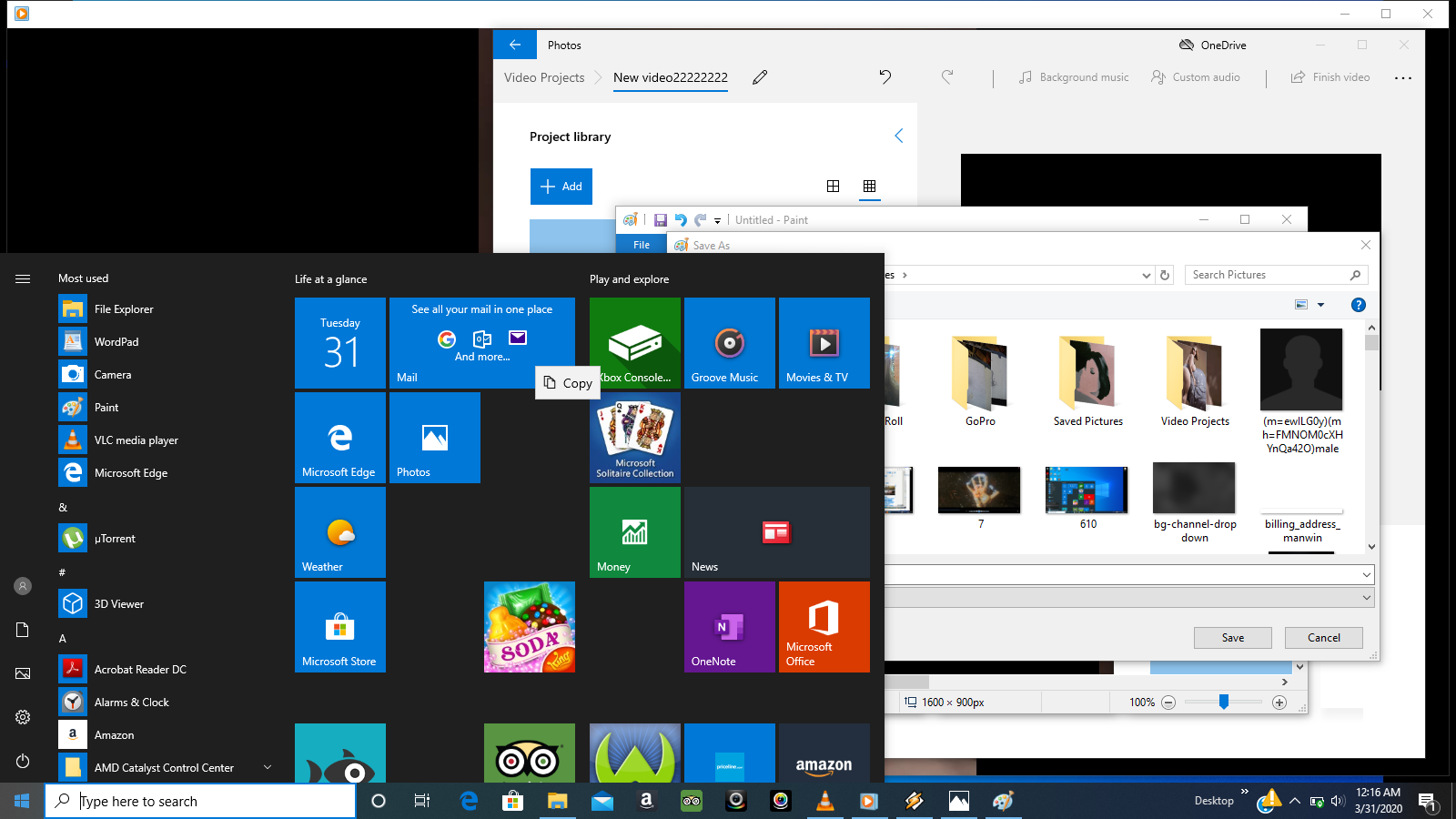Image resolution: width=1456 pixels, height=819 pixels.
Task: Open the OneNote tile
Action: click(x=730, y=627)
